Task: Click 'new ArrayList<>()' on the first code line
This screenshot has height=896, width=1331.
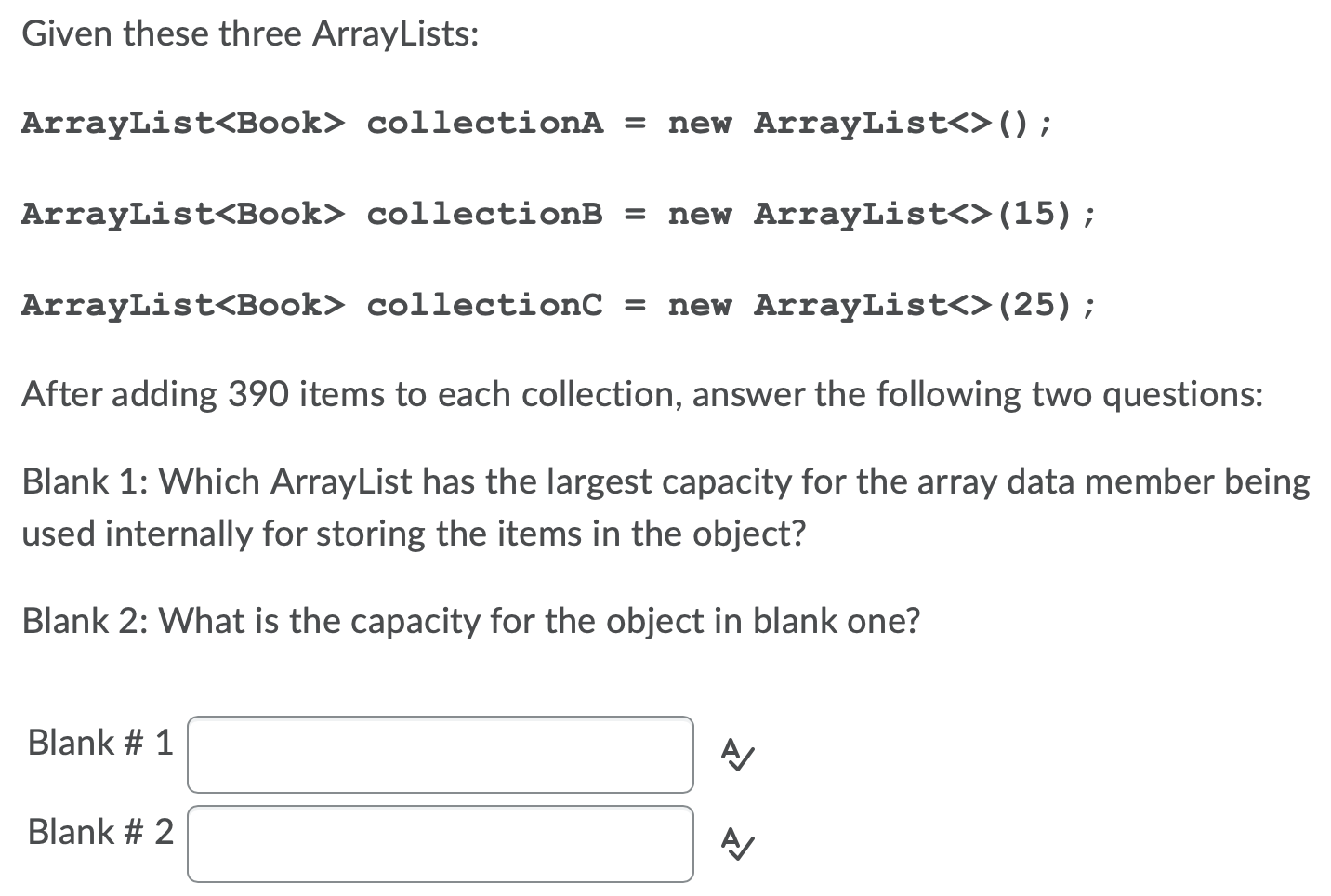Action: pos(861,123)
